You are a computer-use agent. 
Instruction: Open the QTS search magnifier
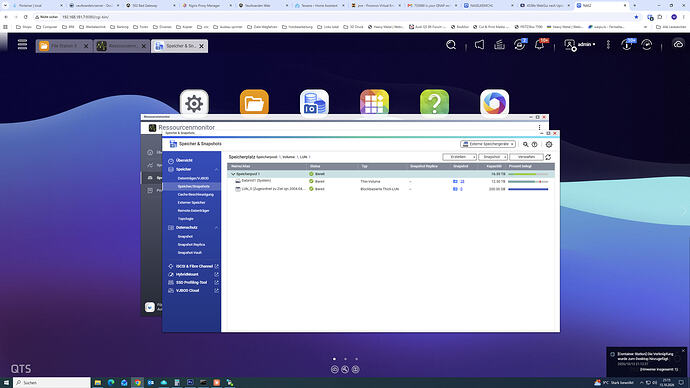[451, 45]
